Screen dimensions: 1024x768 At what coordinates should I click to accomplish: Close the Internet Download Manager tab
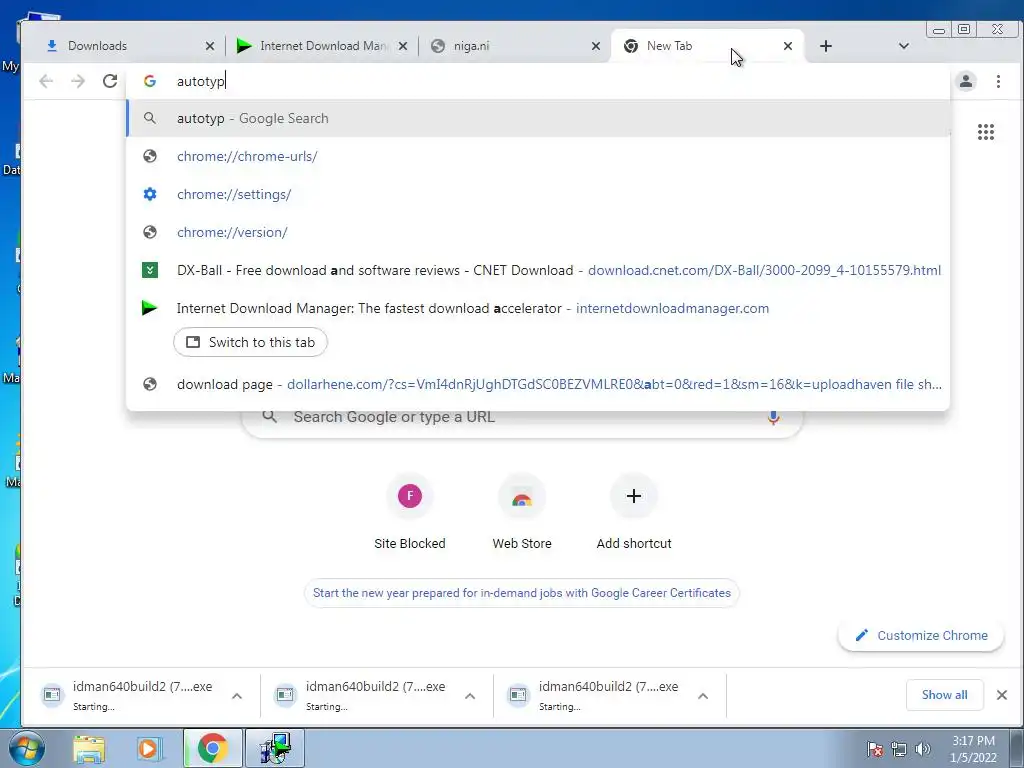(x=403, y=46)
